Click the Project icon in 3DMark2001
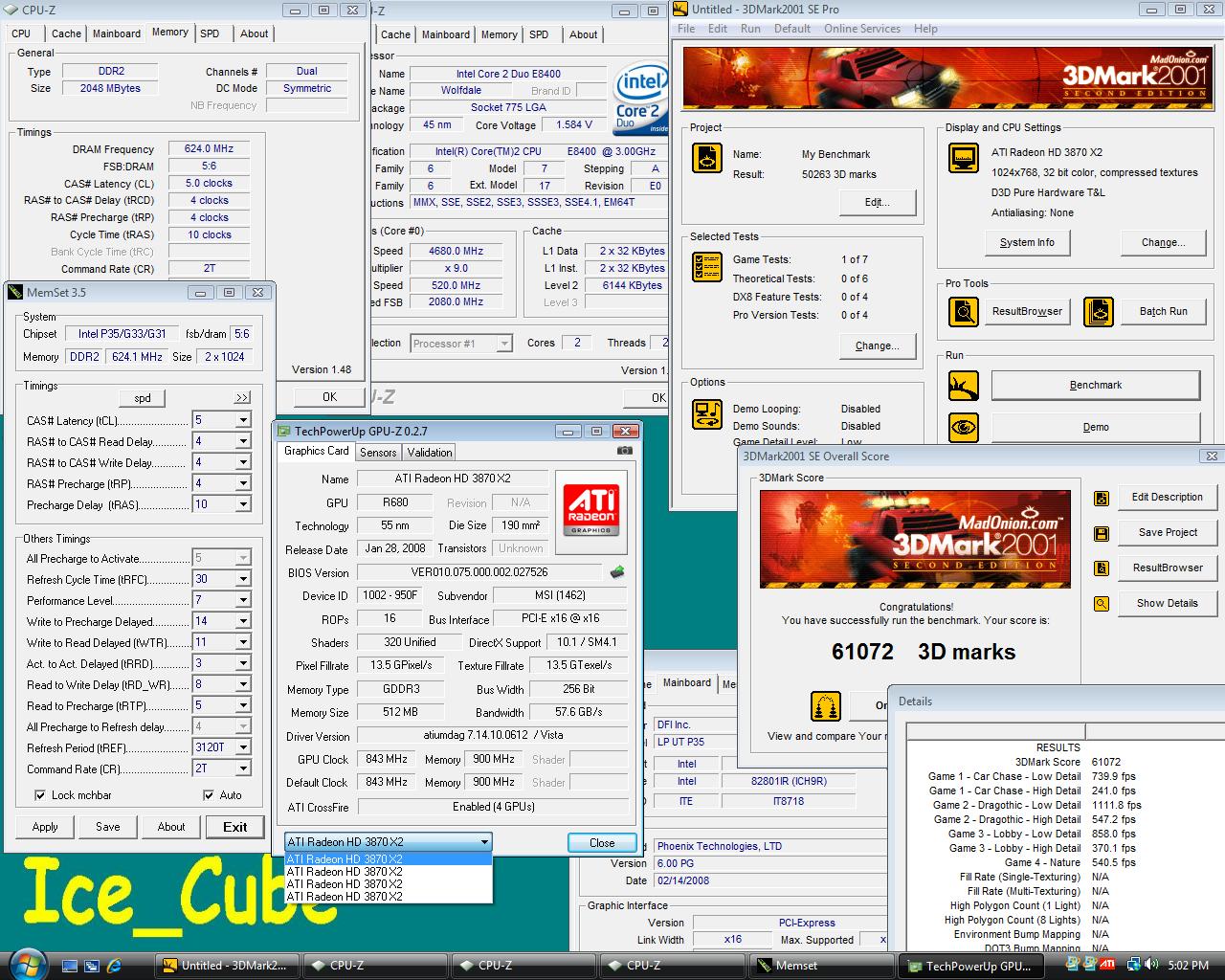1225x980 pixels. [707, 158]
